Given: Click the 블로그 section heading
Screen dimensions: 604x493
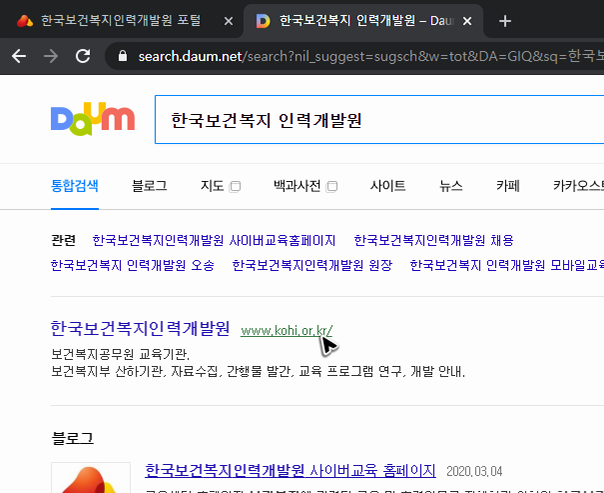Looking at the screenshot, I should [73, 438].
